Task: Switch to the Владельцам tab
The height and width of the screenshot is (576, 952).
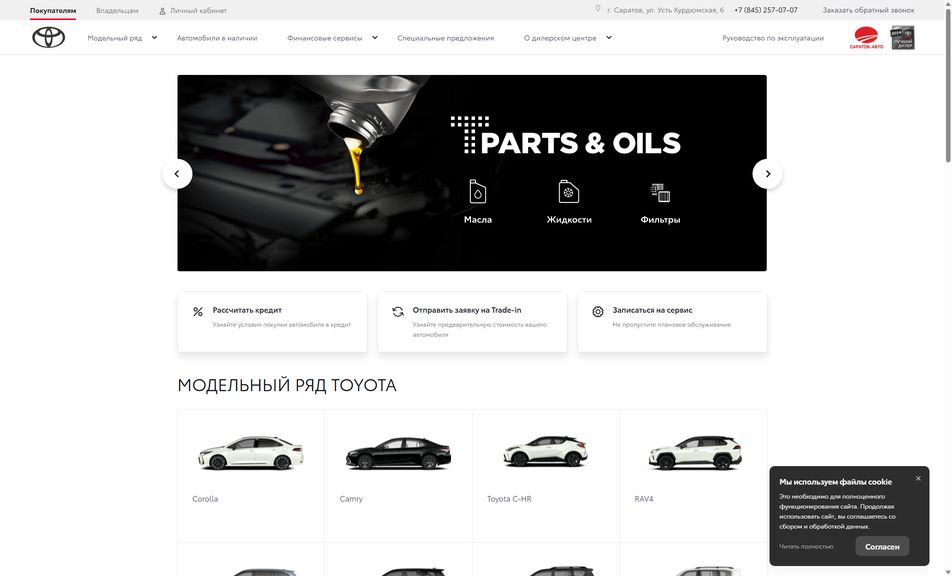Action: point(117,10)
